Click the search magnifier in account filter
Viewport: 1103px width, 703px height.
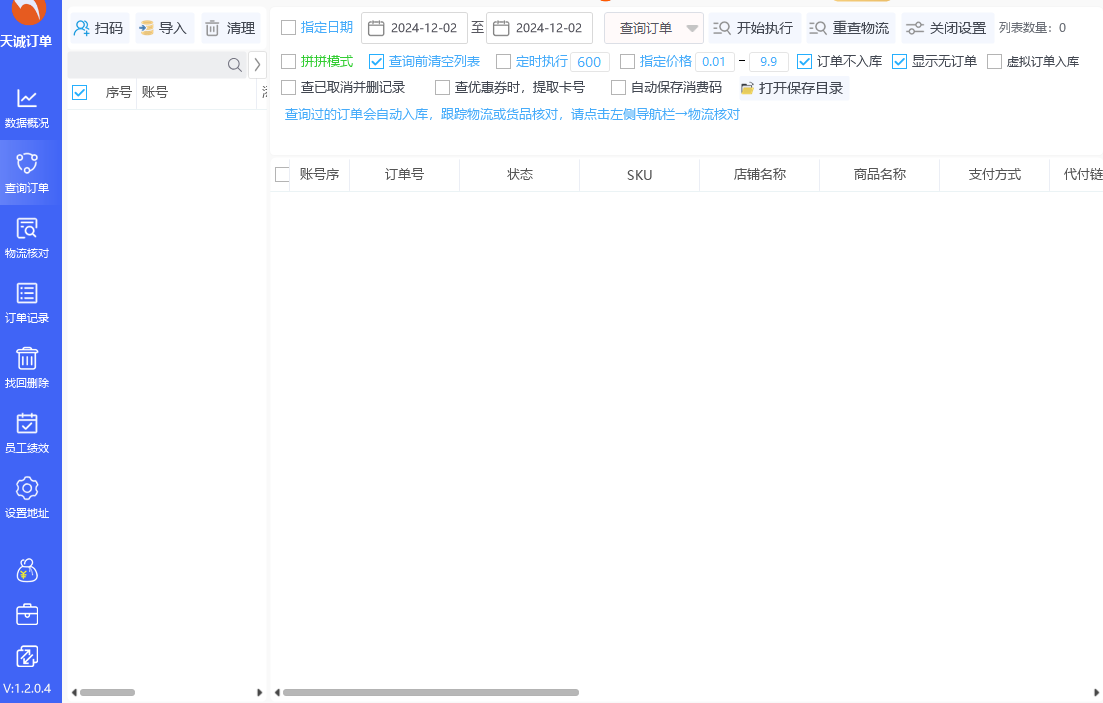[234, 65]
